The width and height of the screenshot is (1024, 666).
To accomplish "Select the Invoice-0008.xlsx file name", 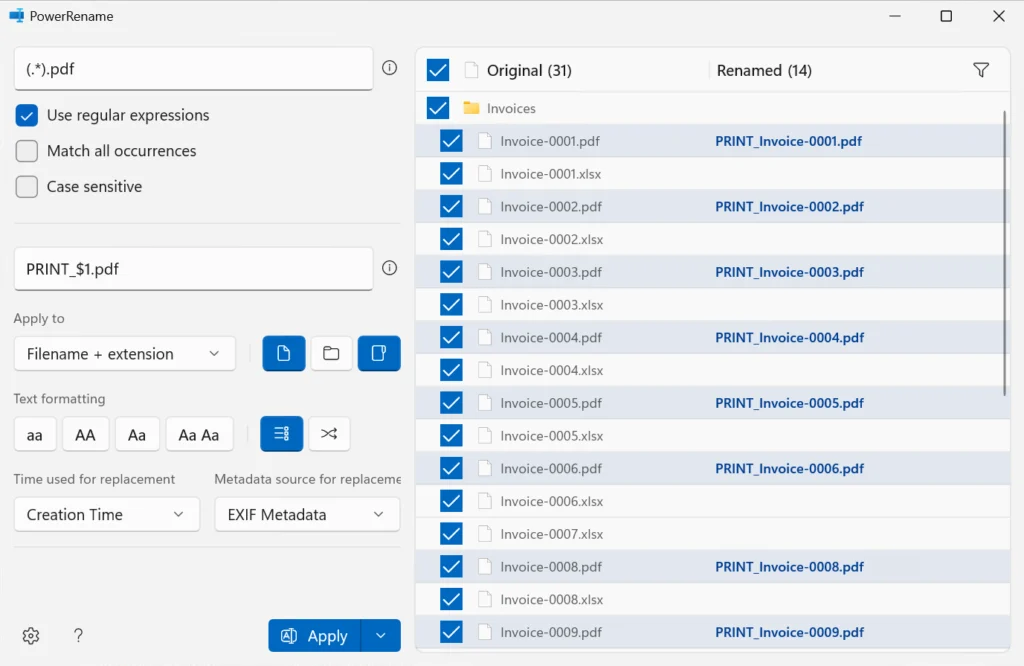I will coord(552,599).
